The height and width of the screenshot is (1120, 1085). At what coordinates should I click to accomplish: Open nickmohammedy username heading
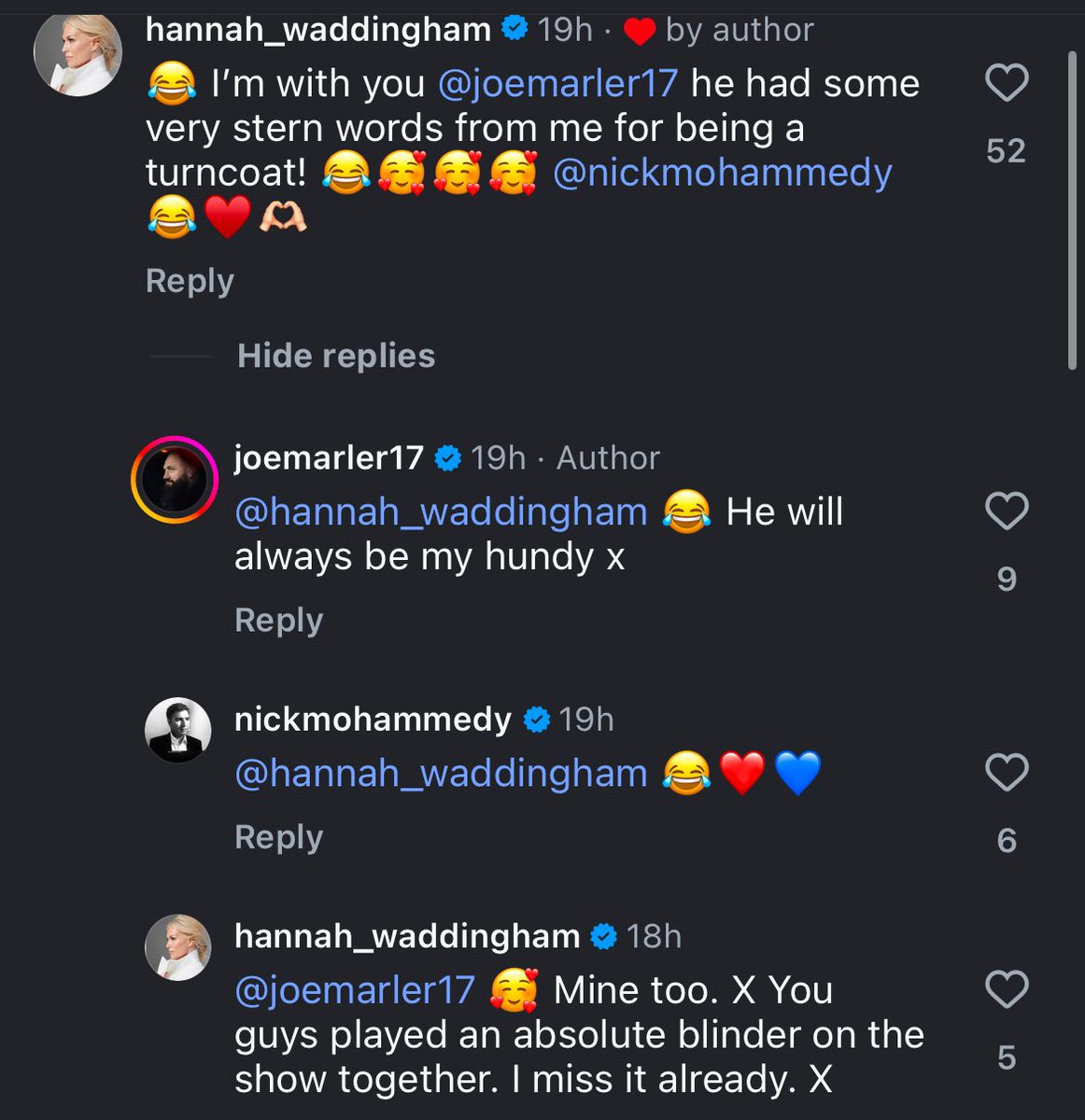tap(373, 720)
